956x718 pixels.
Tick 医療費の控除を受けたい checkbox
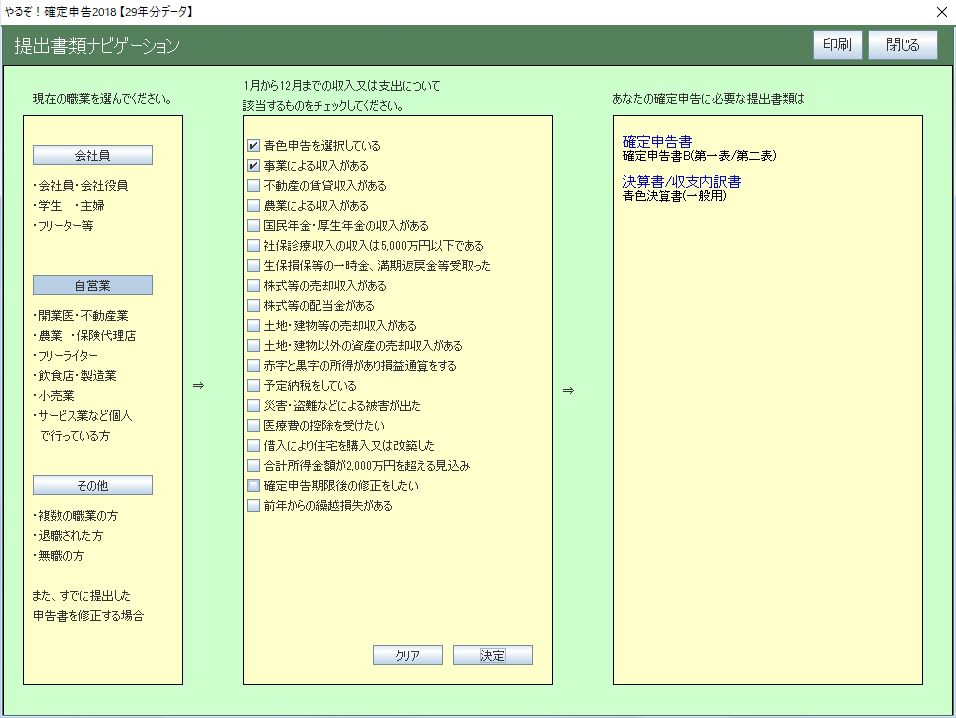[x=253, y=426]
